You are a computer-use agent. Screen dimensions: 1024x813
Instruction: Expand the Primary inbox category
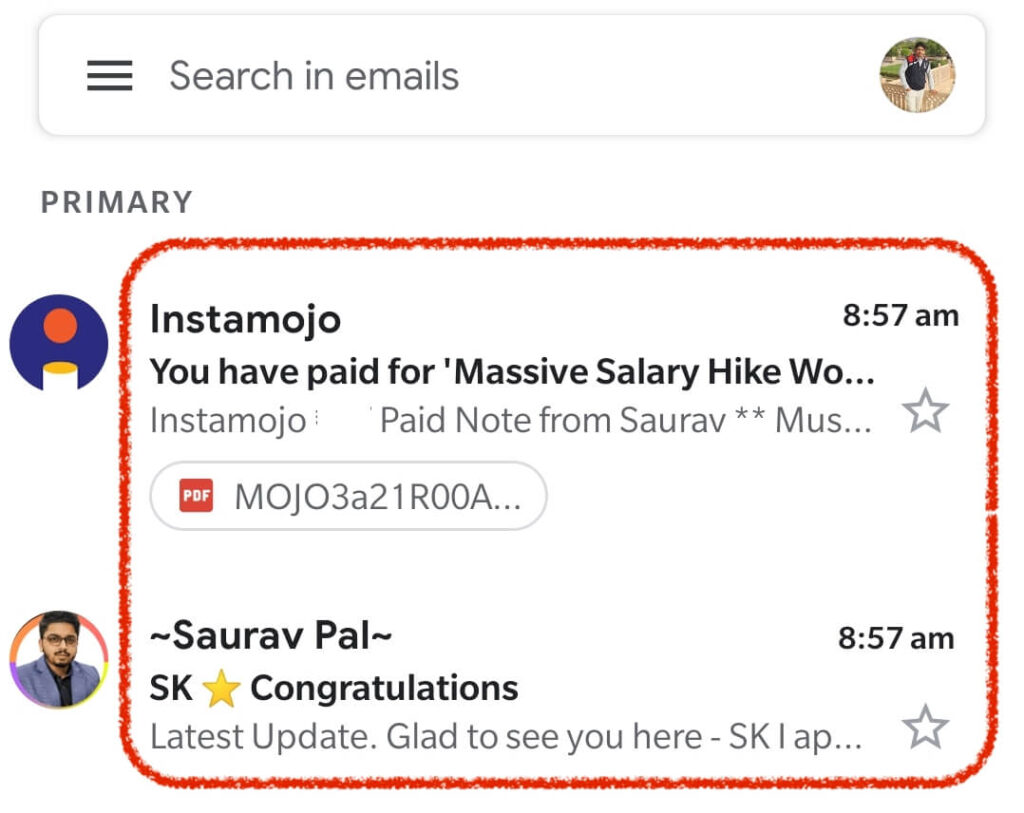click(x=118, y=202)
